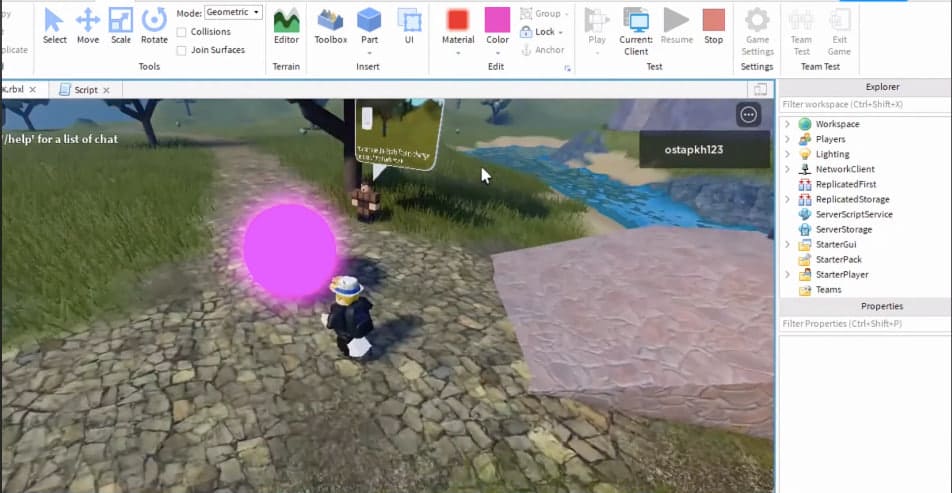The width and height of the screenshot is (952, 493).
Task: Expand the Players tree node
Action: [x=787, y=139]
